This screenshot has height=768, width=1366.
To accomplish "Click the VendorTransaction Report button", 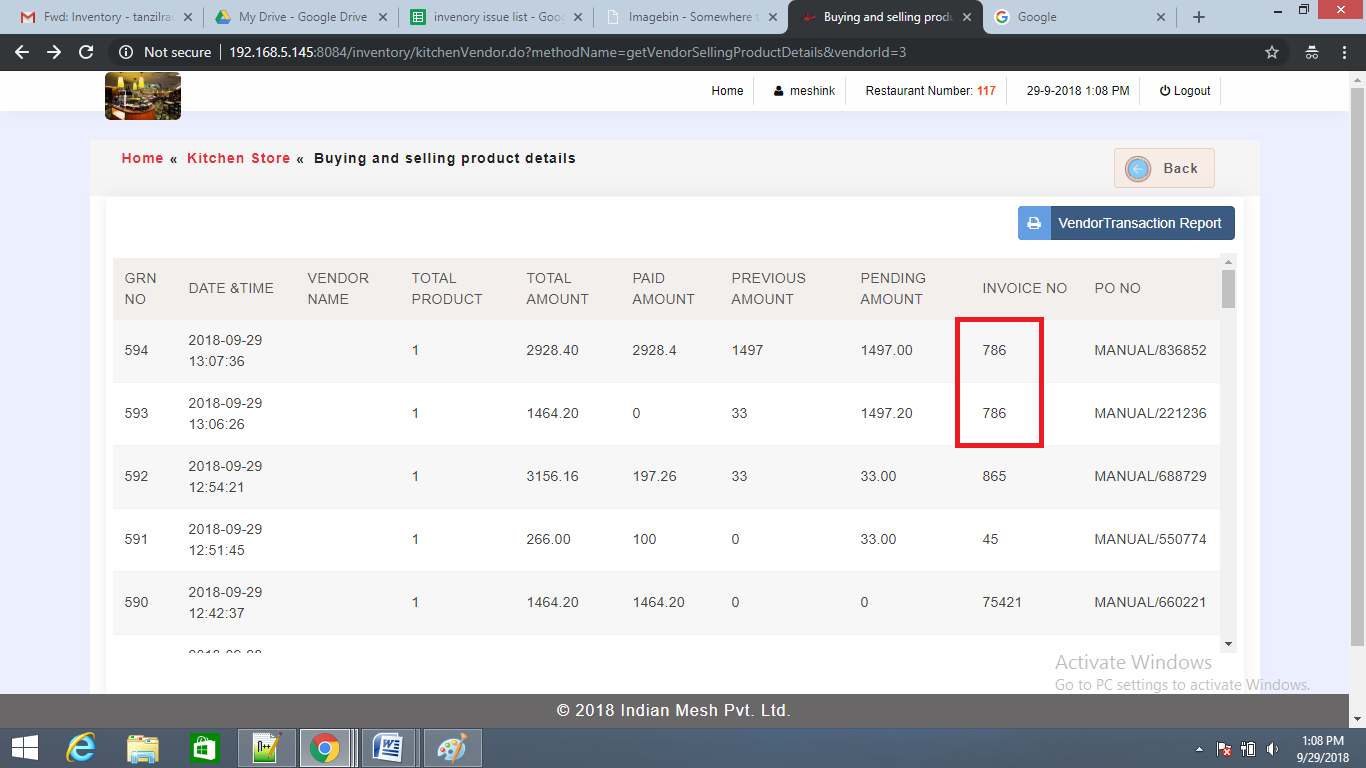I will pyautogui.click(x=1126, y=223).
